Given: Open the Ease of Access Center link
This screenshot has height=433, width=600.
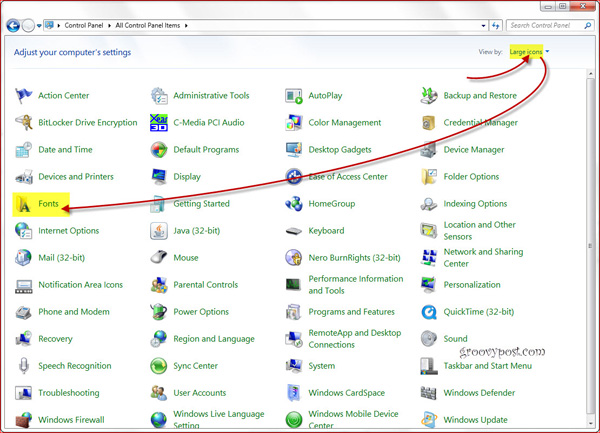Looking at the screenshot, I should [348, 177].
